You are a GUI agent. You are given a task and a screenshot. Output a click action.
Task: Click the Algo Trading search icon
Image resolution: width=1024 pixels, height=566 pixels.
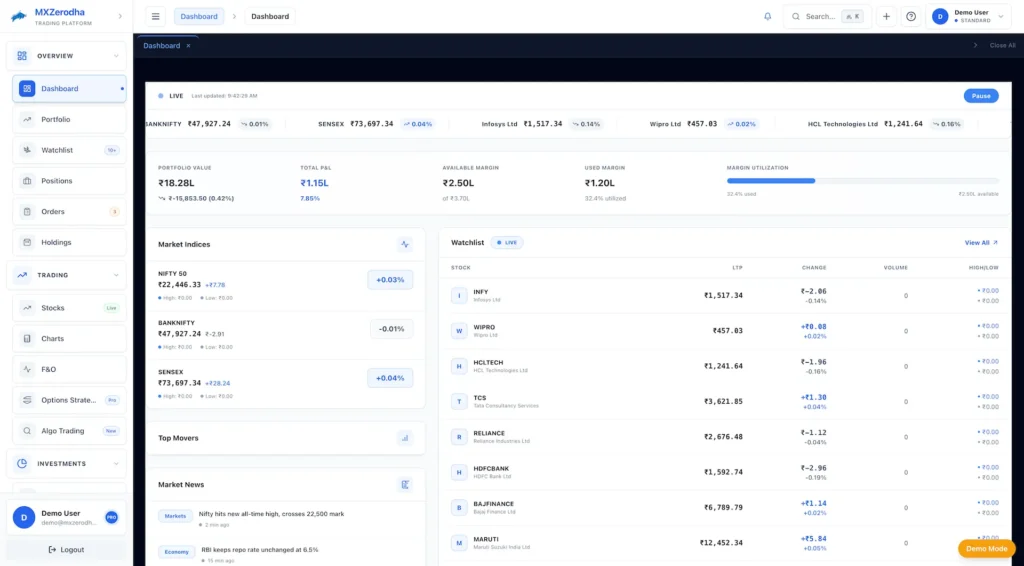pos(27,431)
